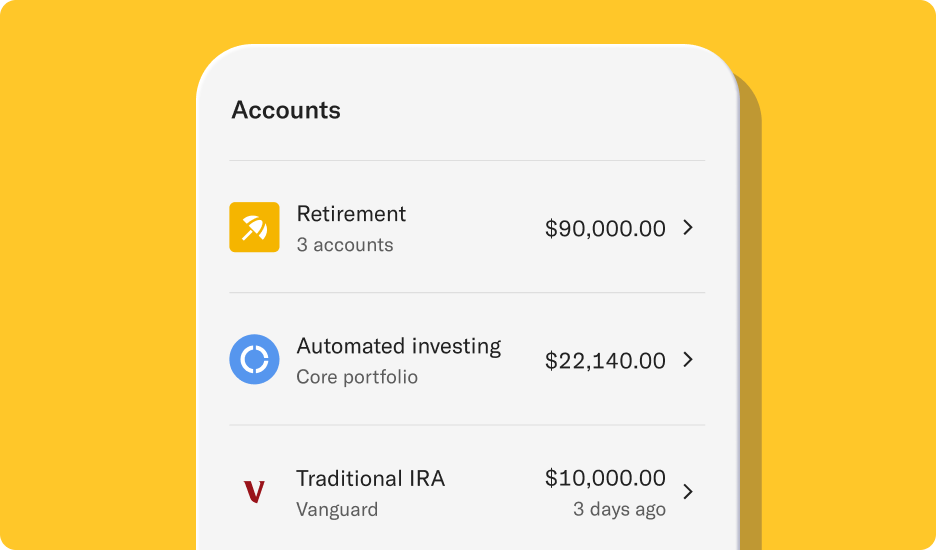Click the "Vanguard" institution subtitle text
936x551 pixels.
click(337, 509)
